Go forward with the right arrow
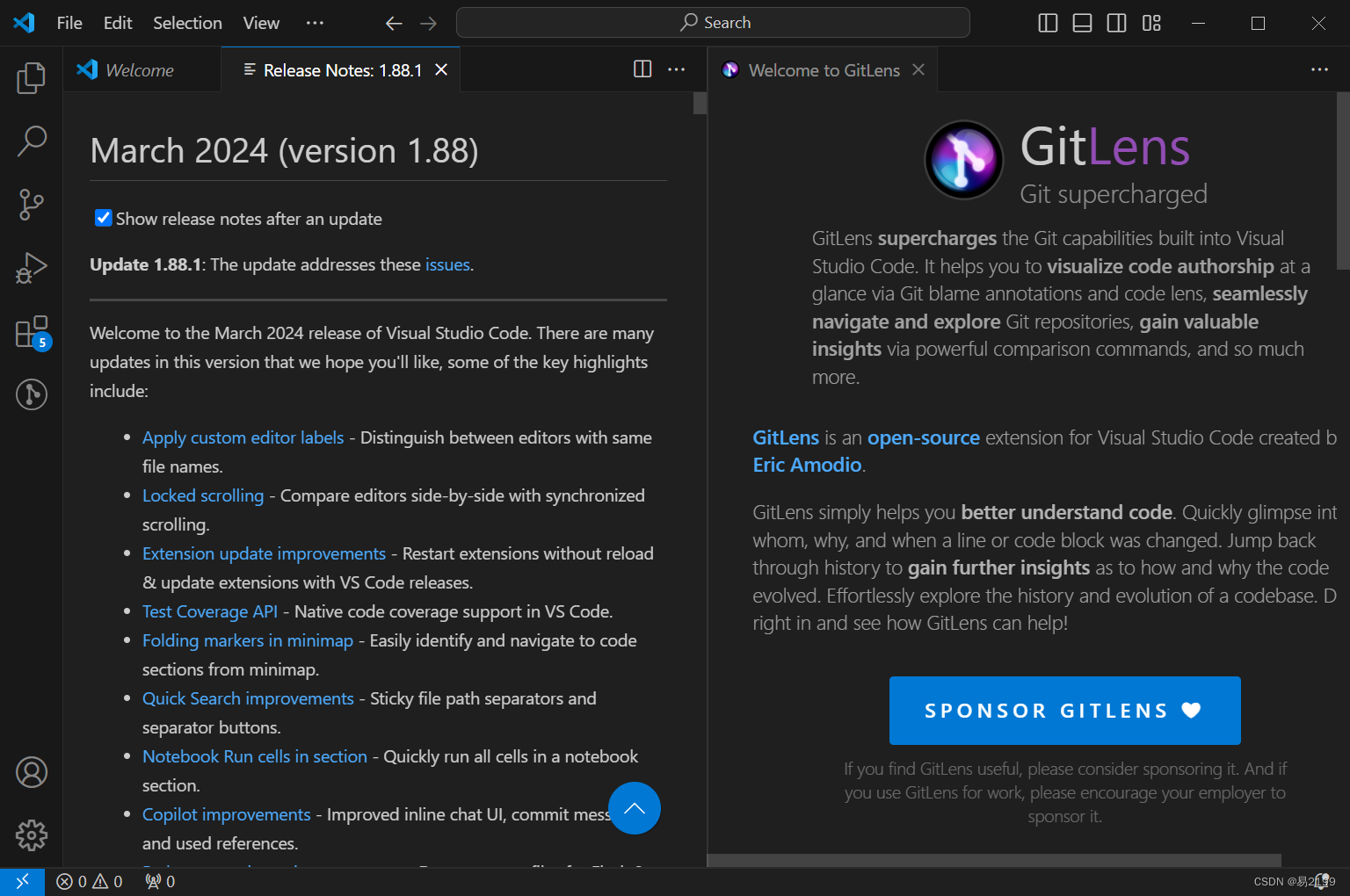 (x=428, y=23)
